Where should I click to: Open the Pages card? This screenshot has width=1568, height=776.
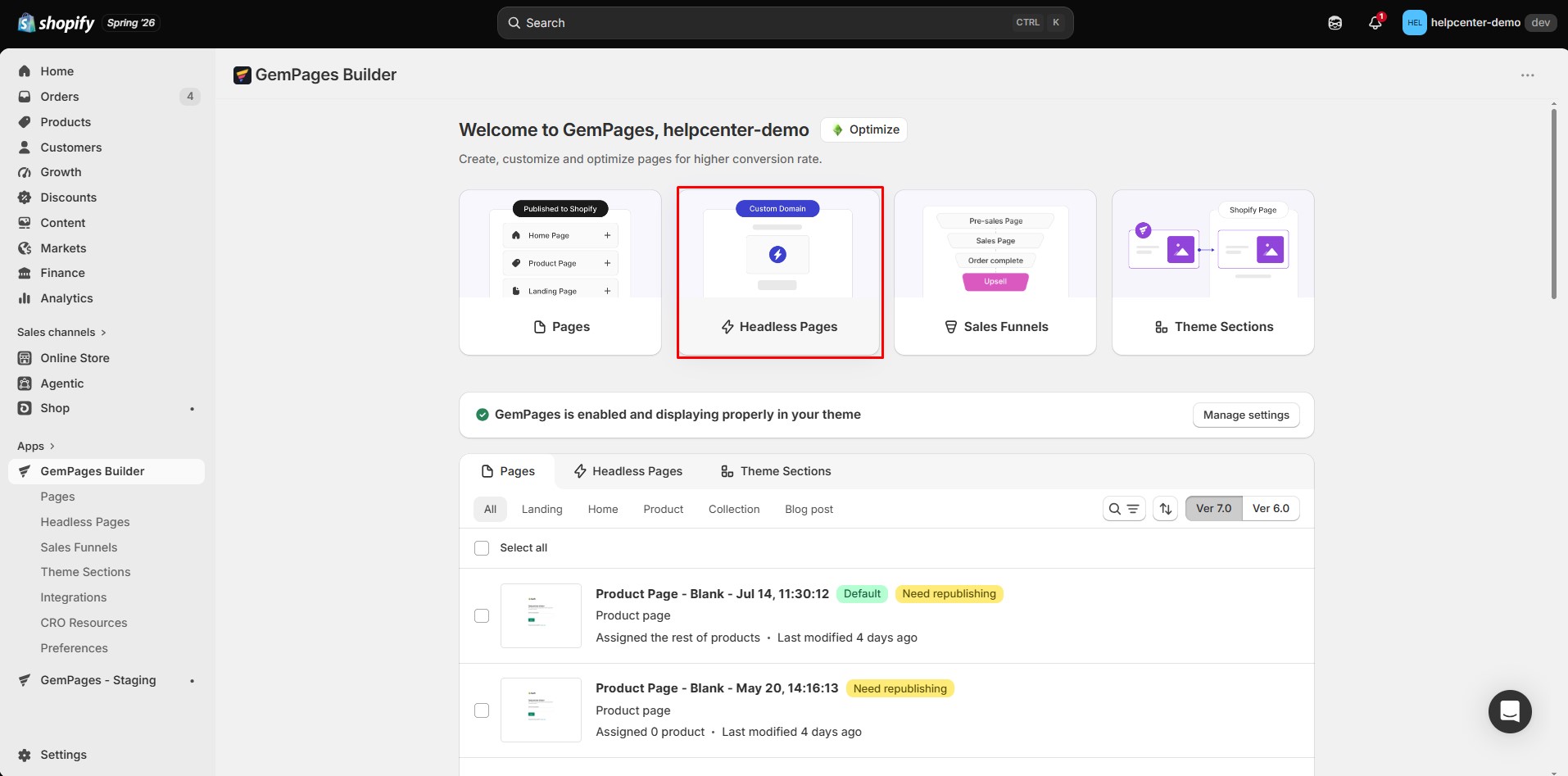click(560, 273)
